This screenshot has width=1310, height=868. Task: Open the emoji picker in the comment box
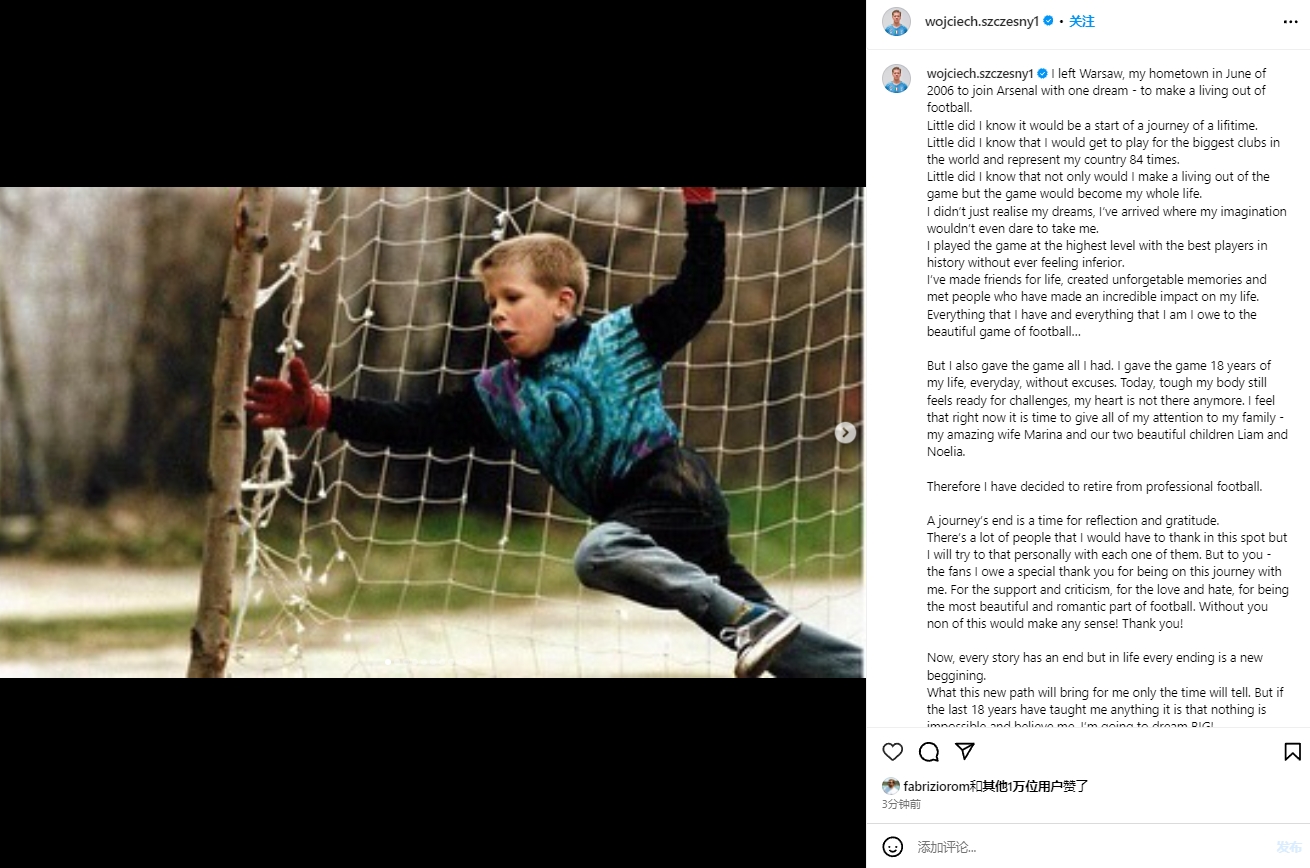pos(893,847)
